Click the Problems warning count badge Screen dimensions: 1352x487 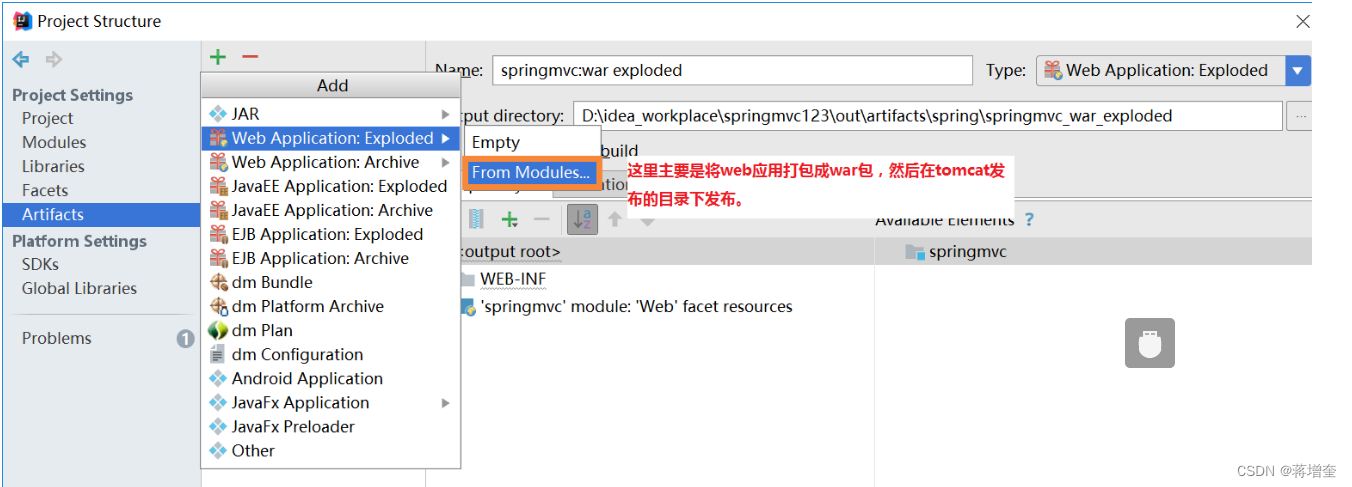tap(185, 339)
